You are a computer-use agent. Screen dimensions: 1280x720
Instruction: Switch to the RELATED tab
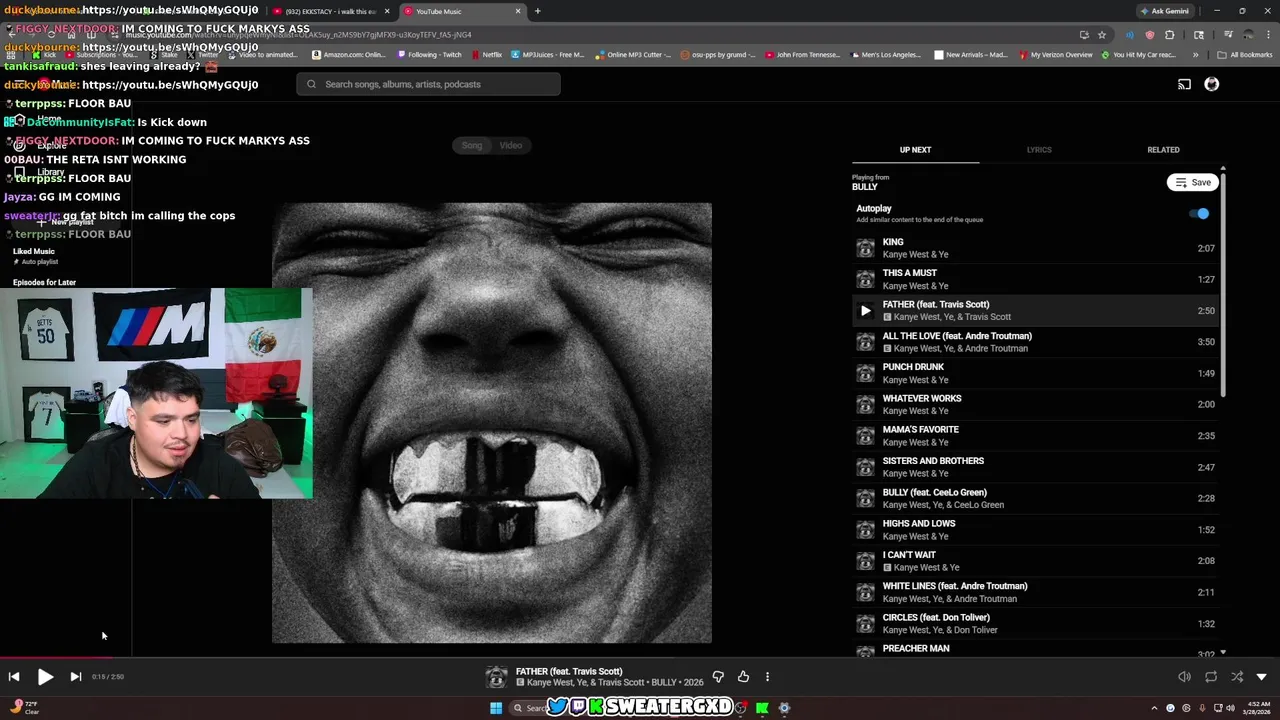(x=1163, y=150)
